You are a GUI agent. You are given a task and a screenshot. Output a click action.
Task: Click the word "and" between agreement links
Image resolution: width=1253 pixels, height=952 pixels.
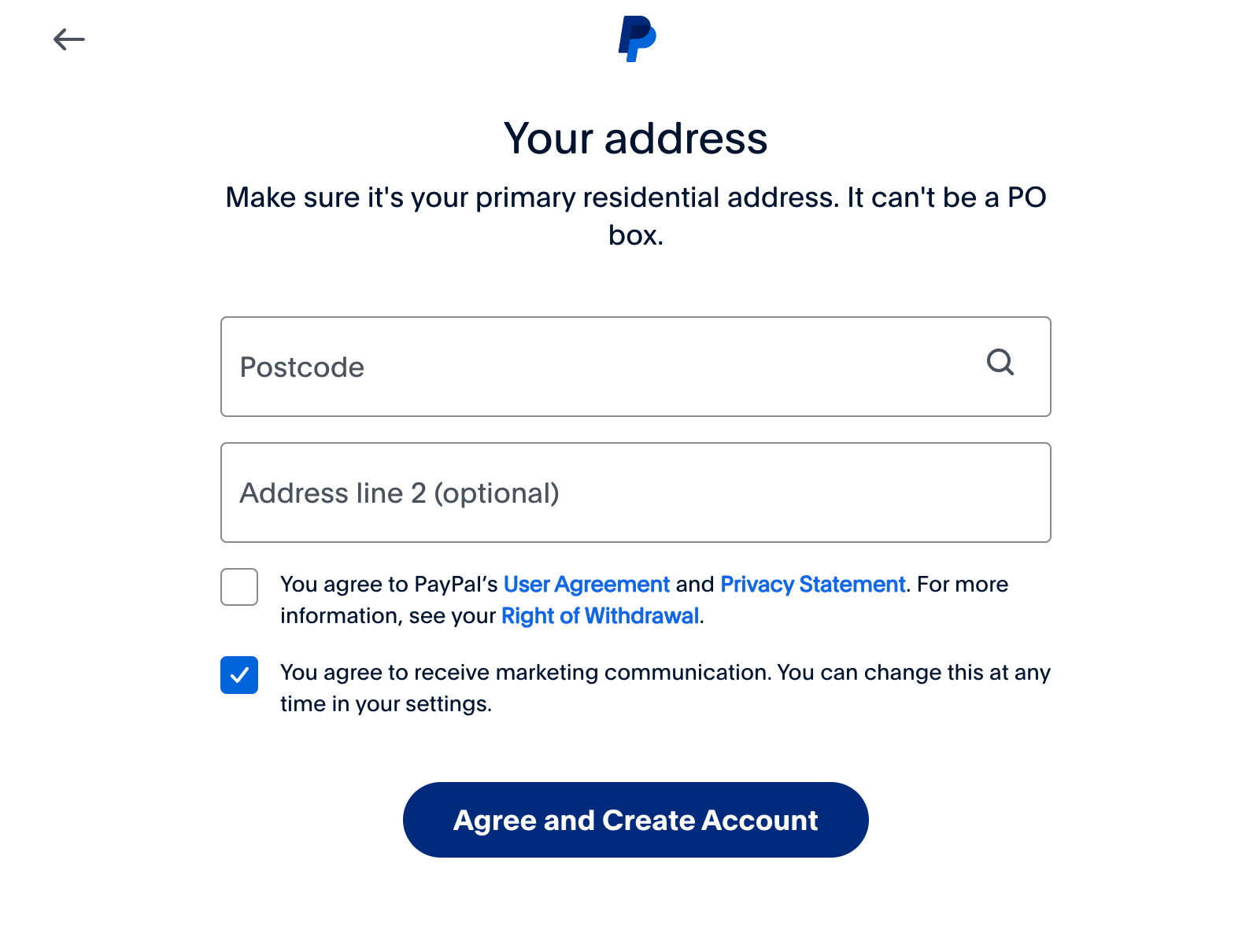[694, 585]
